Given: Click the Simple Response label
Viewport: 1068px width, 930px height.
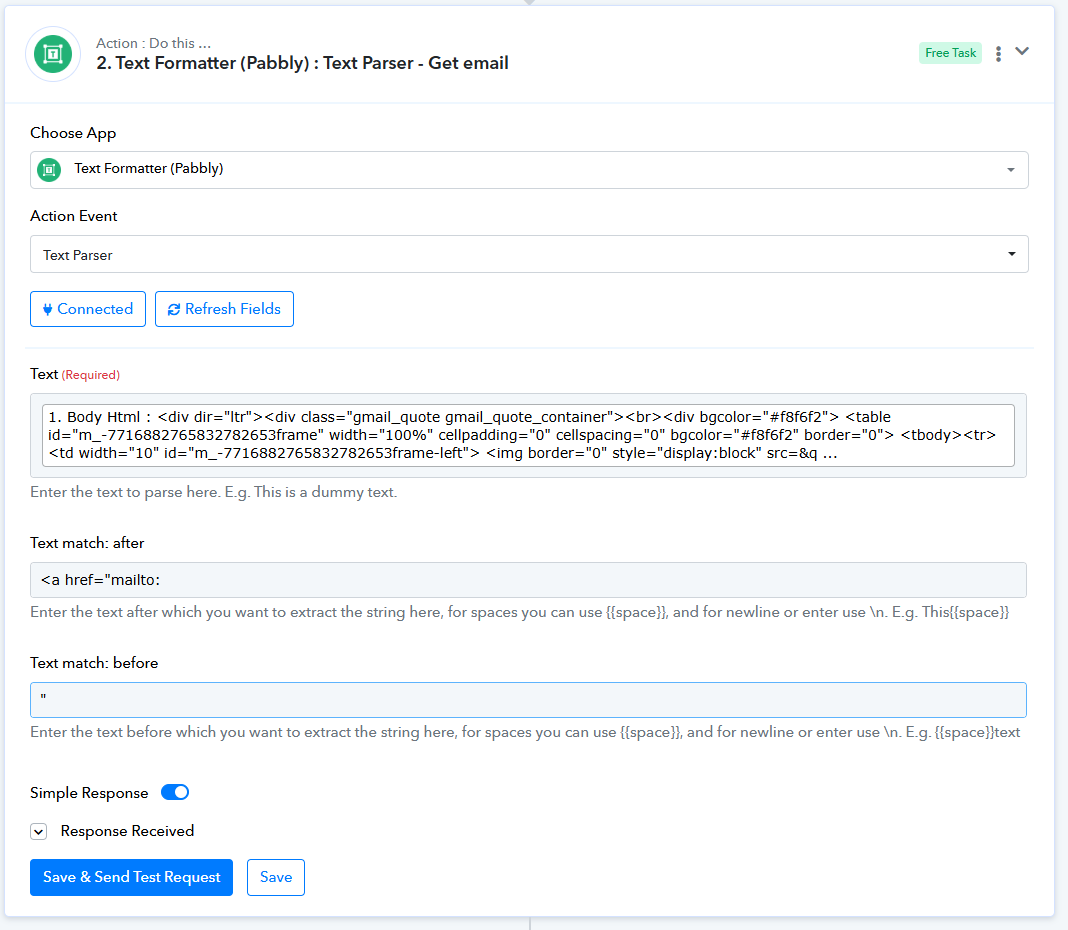Looking at the screenshot, I should 89,793.
